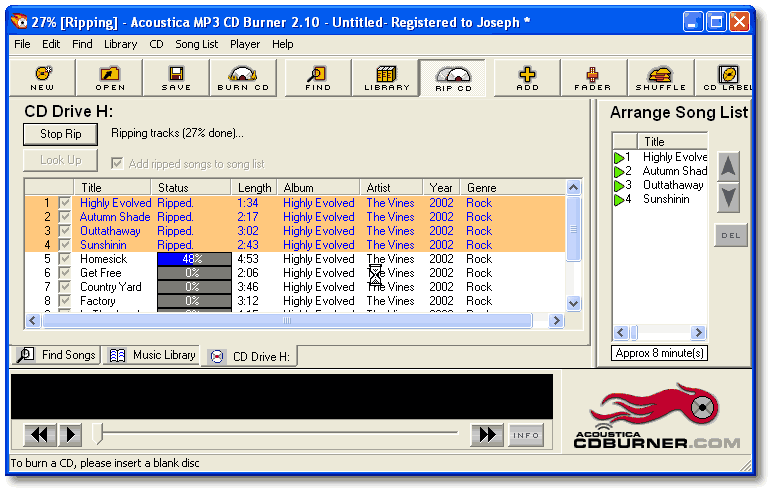Click track list horizontal scrollbar right arrow
The image size is (771, 491).
click(x=556, y=320)
